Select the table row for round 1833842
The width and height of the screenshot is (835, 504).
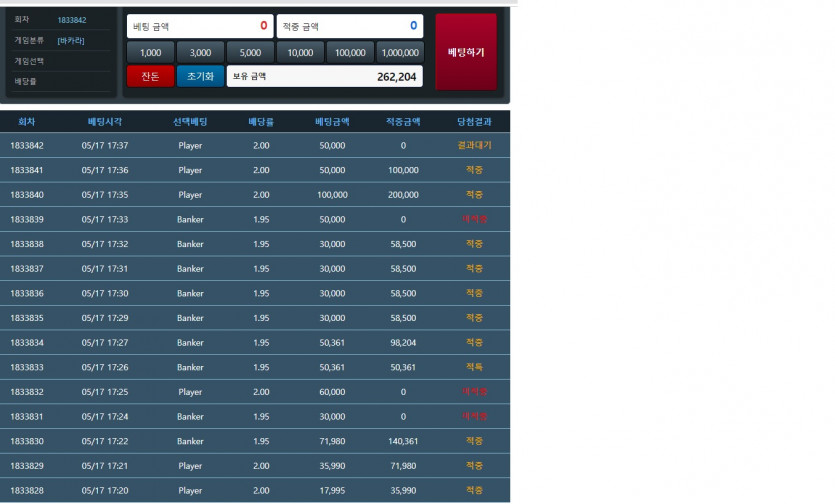255,145
